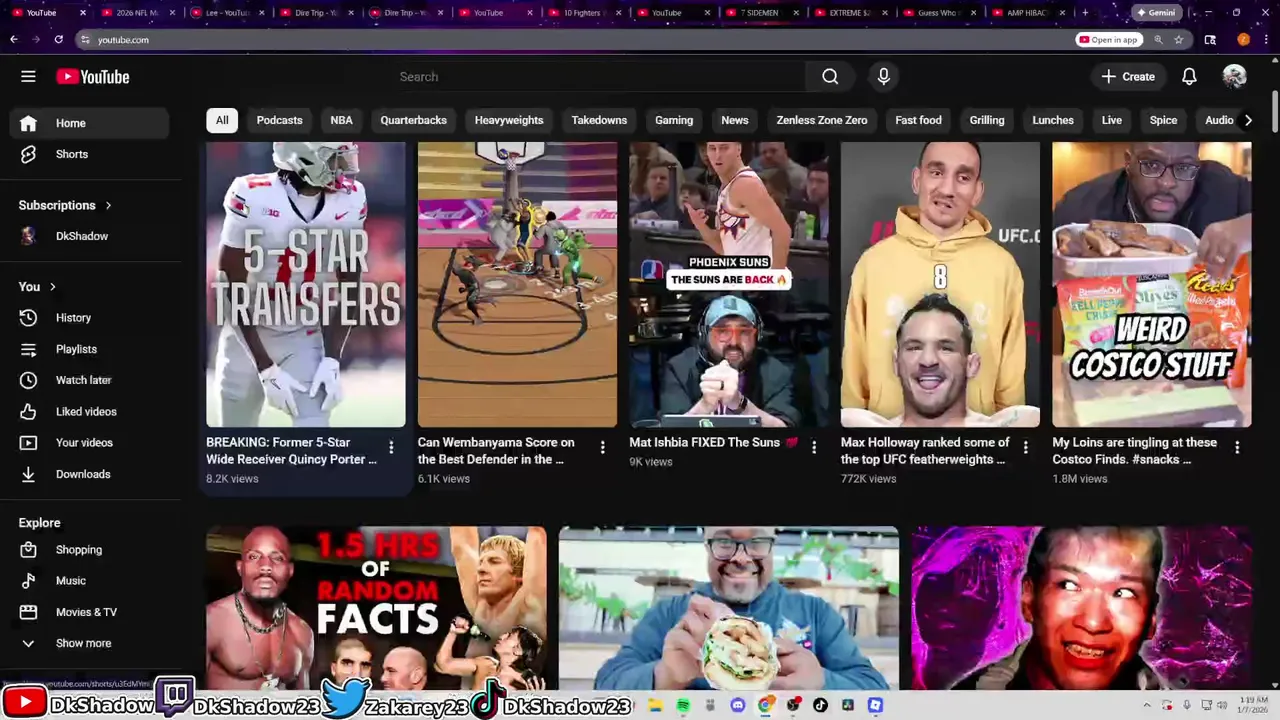Open a new browser tab
Image resolution: width=1280 pixels, height=720 pixels.
coord(1085,13)
